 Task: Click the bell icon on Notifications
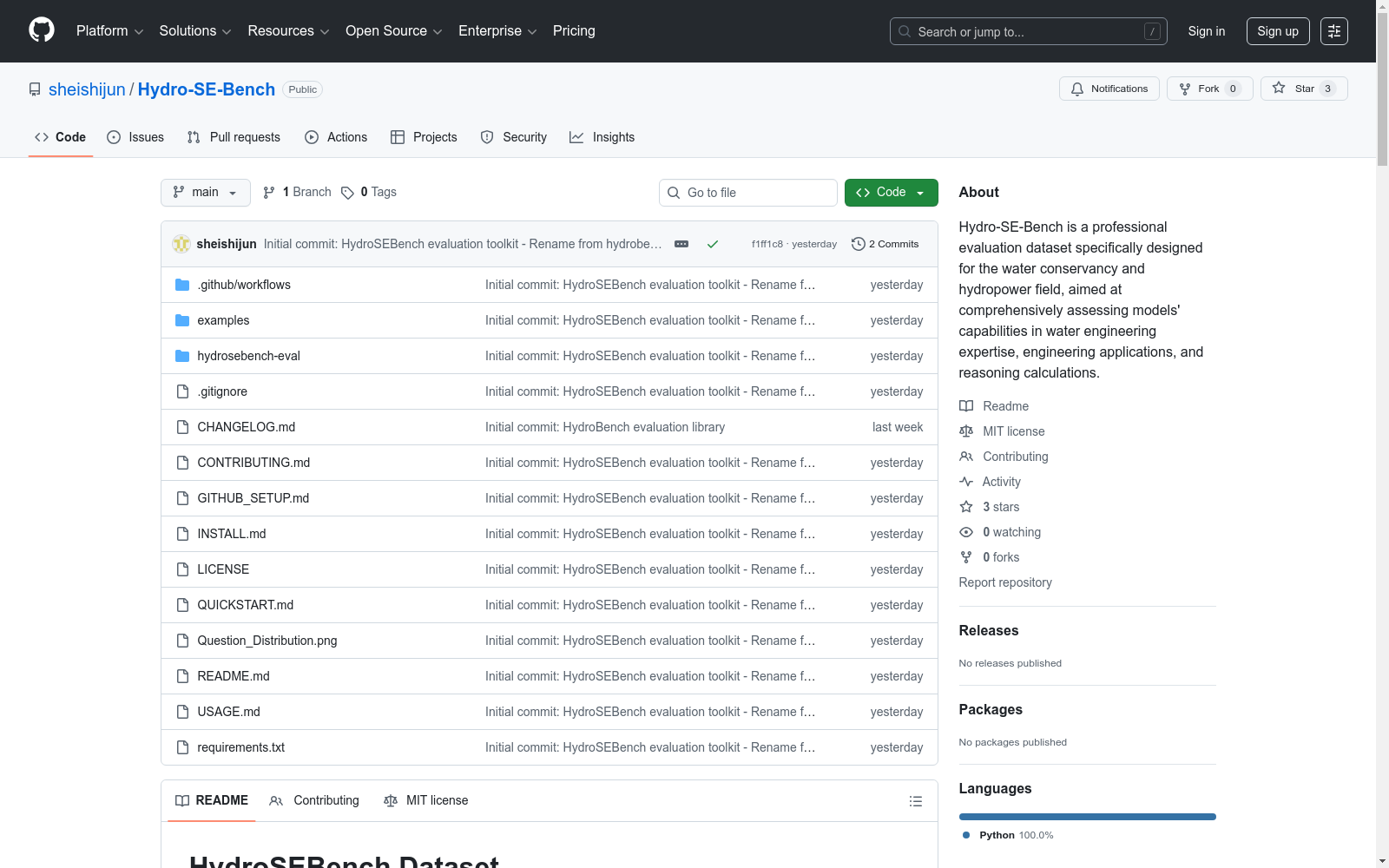click(1077, 89)
